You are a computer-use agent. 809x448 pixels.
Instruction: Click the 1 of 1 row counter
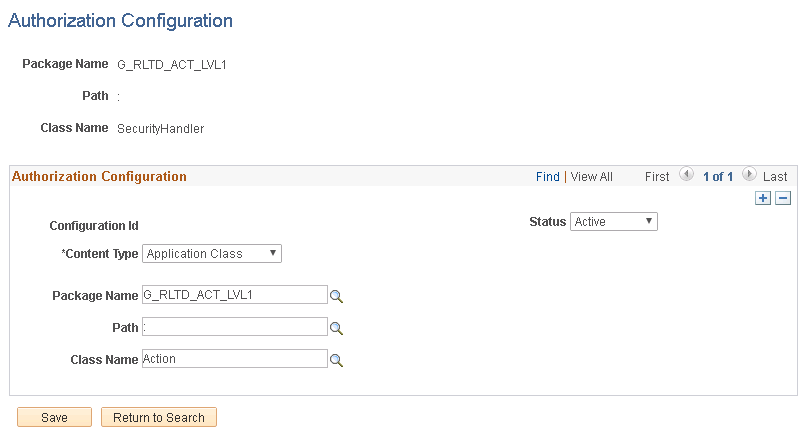pos(717,177)
